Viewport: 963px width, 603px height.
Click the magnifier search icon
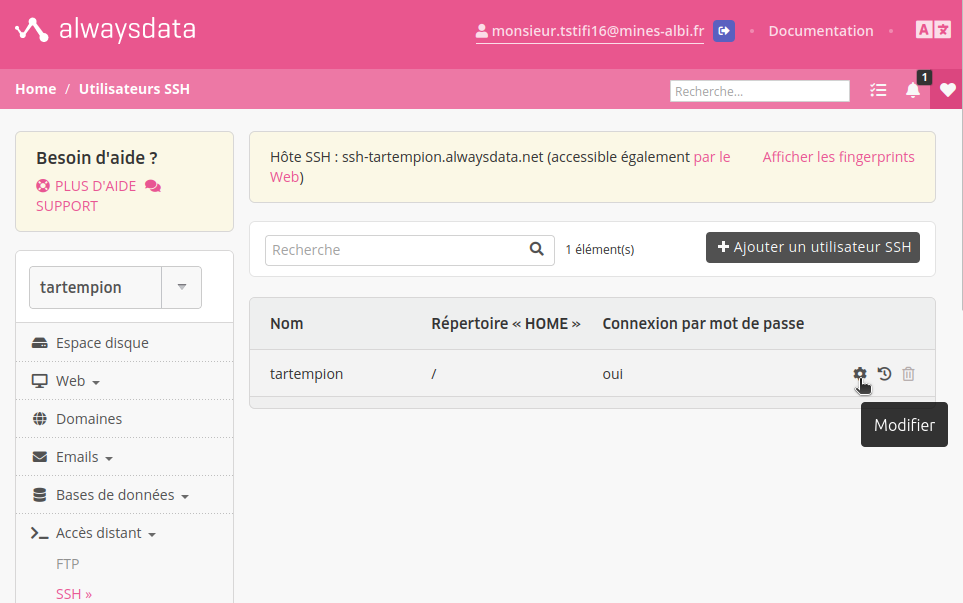(x=537, y=249)
